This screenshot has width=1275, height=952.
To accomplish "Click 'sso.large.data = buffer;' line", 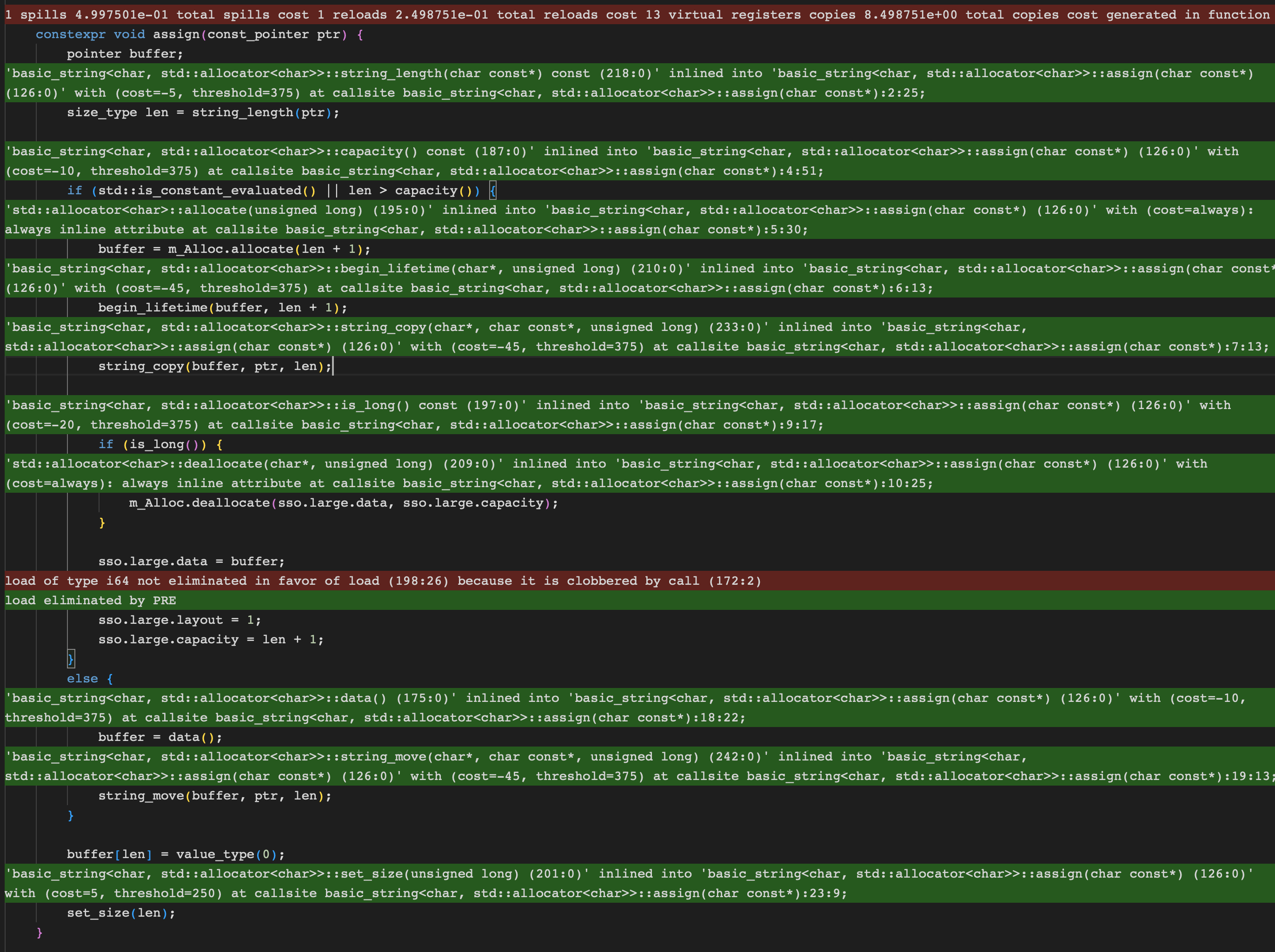I will pyautogui.click(x=192, y=561).
